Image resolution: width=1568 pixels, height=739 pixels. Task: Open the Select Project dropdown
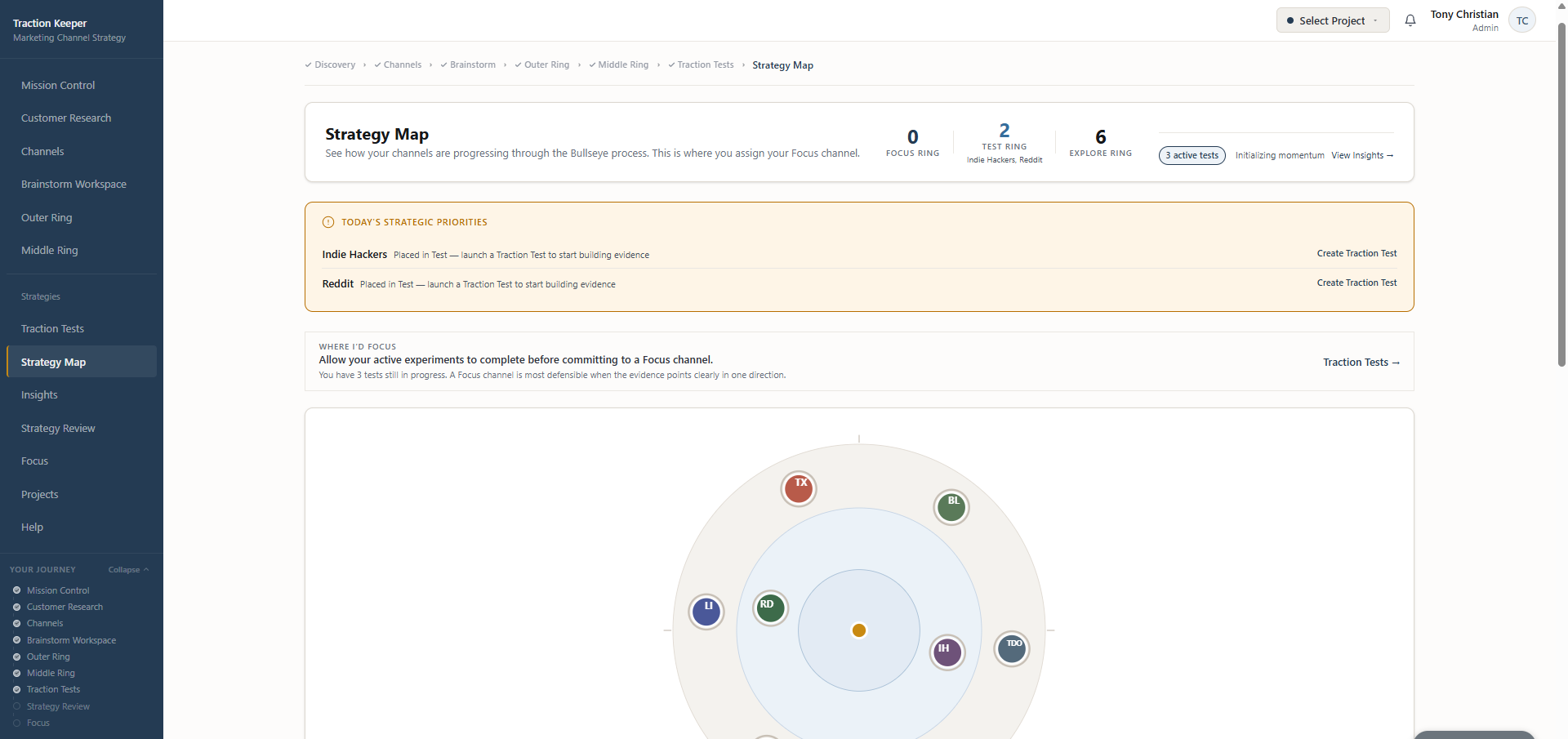pyautogui.click(x=1333, y=20)
